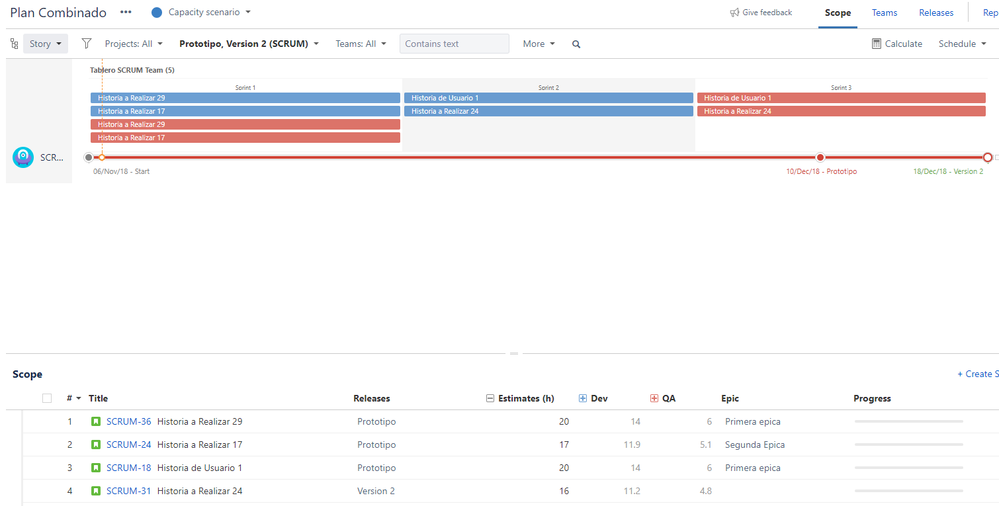The image size is (999, 506).
Task: Open the Projects: All filter dropdown
Action: click(x=134, y=44)
